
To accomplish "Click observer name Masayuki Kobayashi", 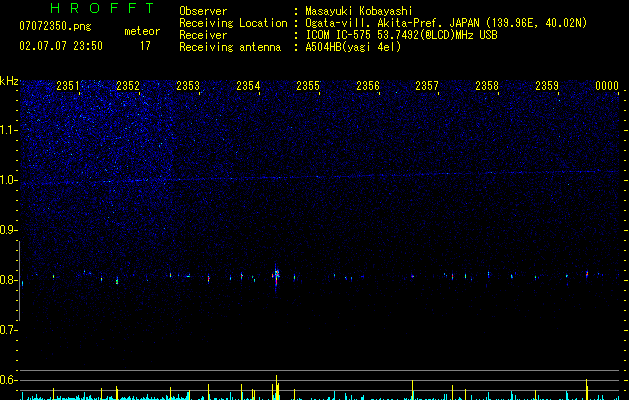I will (359, 11).
